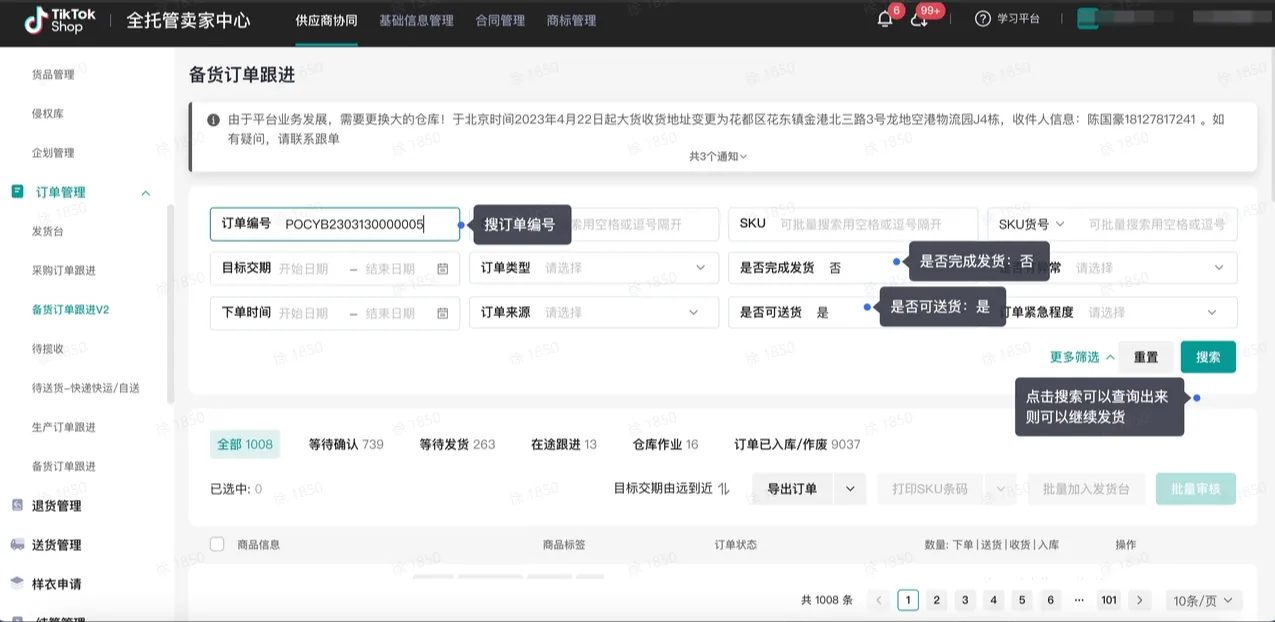Click the 目标交期 start date field
Screen dimensions: 1275x622
[305, 268]
